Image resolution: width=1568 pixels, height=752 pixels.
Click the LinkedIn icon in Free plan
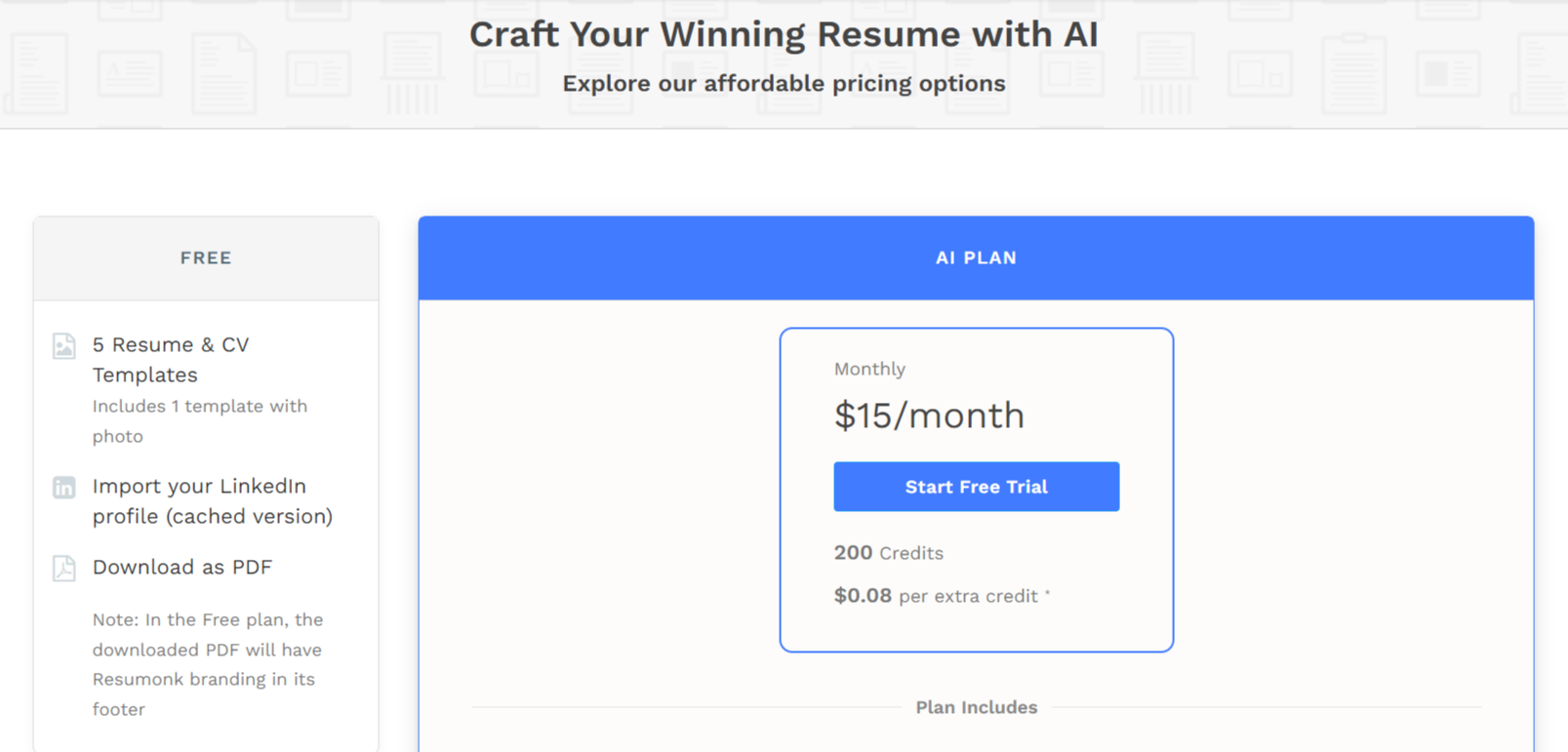[64, 488]
